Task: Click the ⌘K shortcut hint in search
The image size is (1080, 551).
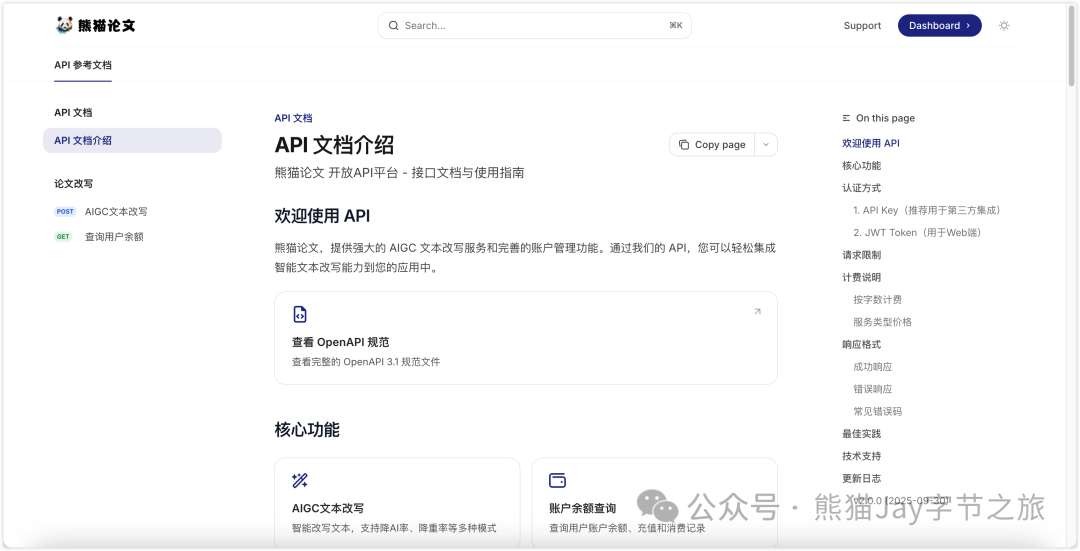Action: pyautogui.click(x=676, y=25)
